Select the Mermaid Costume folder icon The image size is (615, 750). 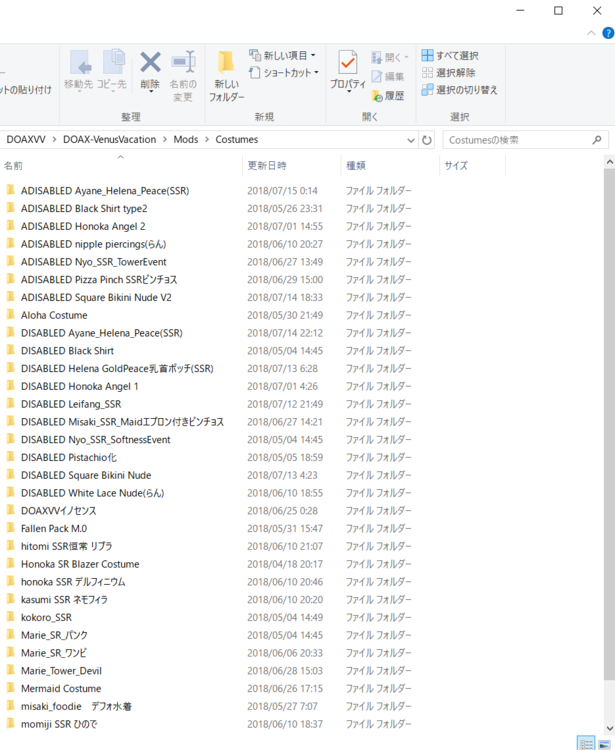(x=11, y=688)
